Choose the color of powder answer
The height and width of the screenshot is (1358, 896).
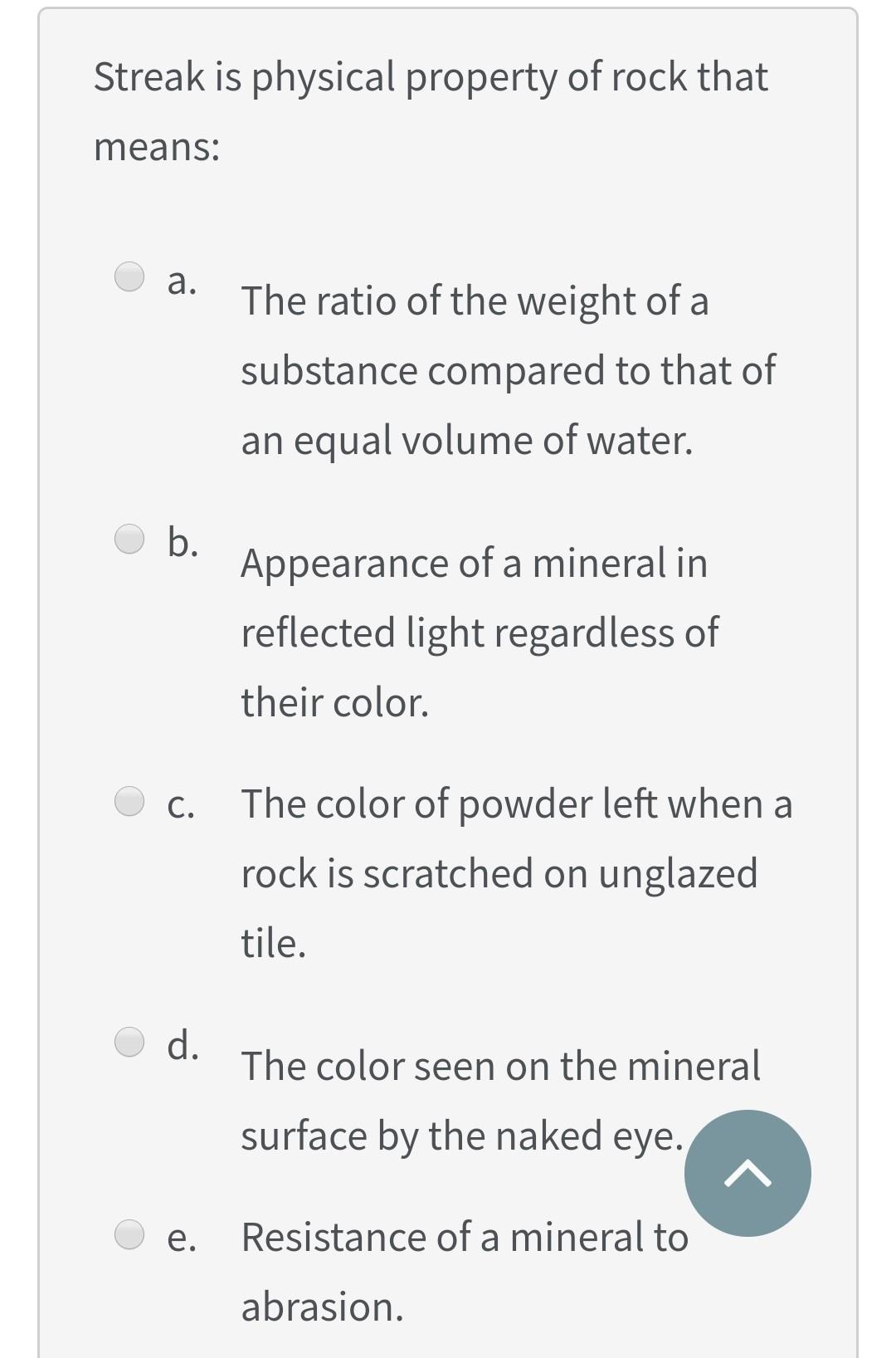(514, 872)
